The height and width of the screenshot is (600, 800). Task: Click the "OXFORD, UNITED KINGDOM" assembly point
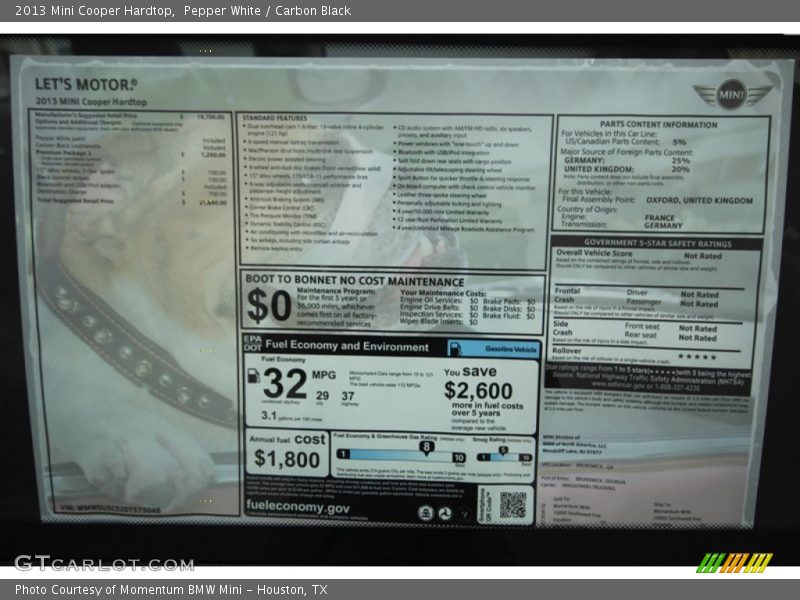699,201
